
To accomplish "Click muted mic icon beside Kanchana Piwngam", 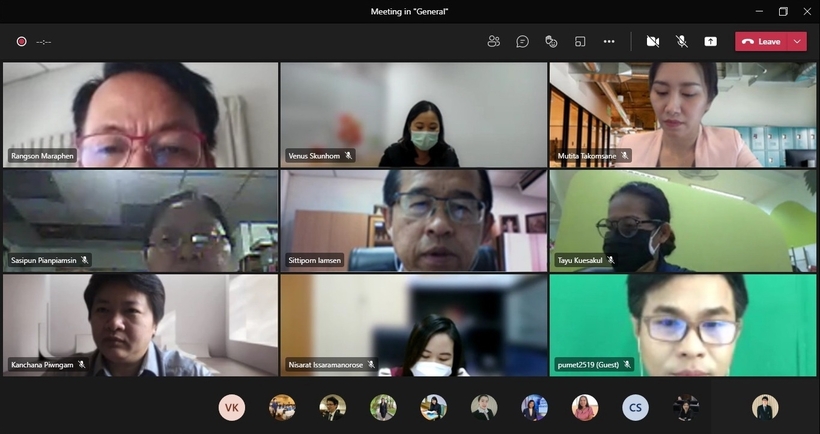I will coord(82,364).
